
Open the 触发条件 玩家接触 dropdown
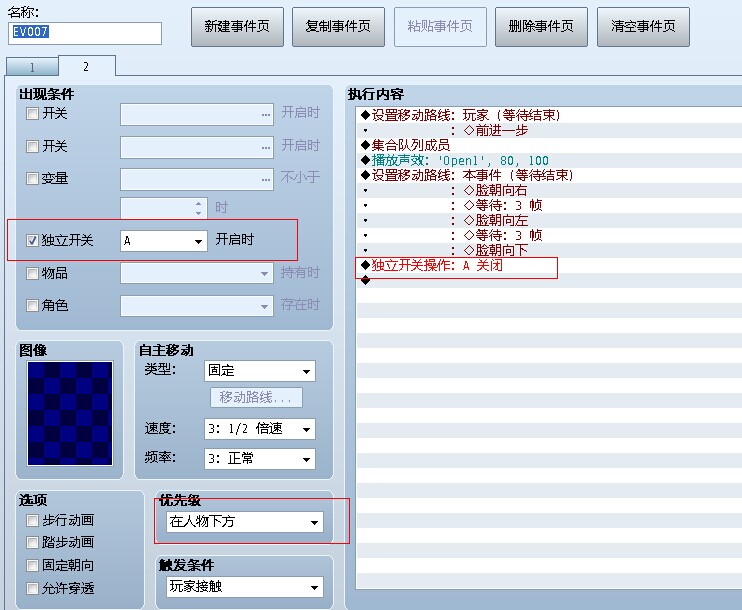point(245,587)
